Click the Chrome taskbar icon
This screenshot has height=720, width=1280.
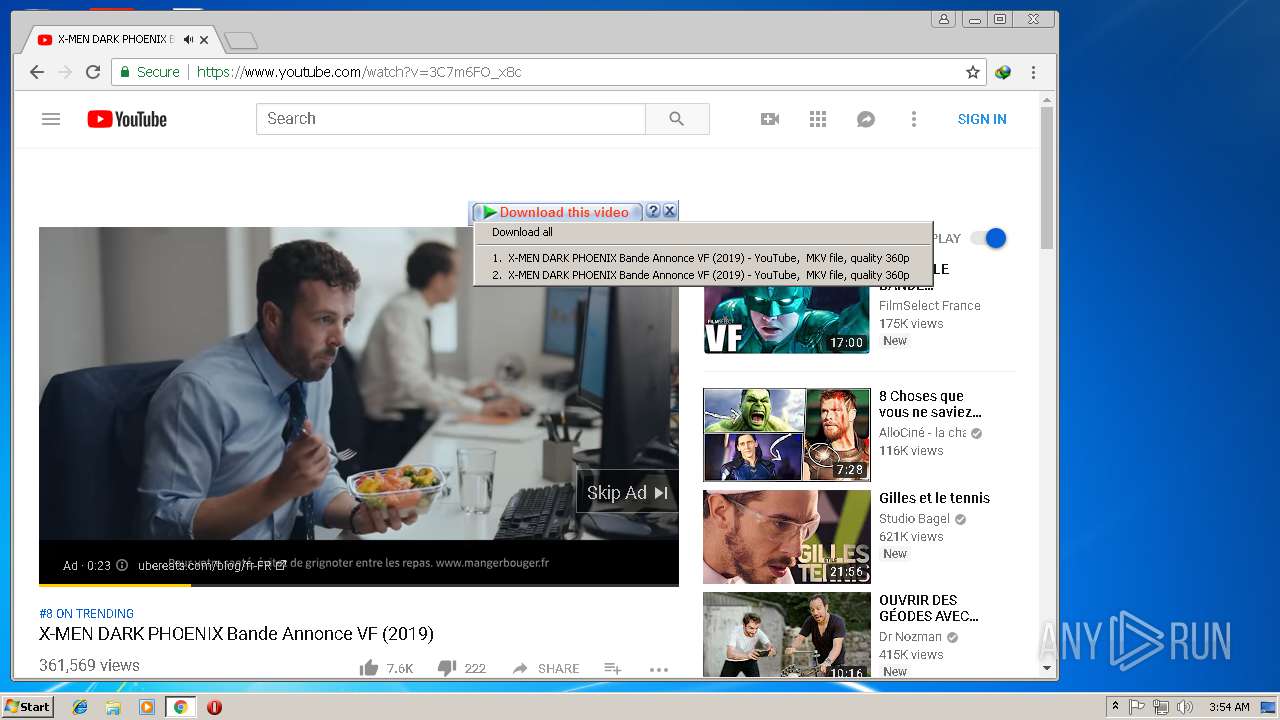click(180, 707)
